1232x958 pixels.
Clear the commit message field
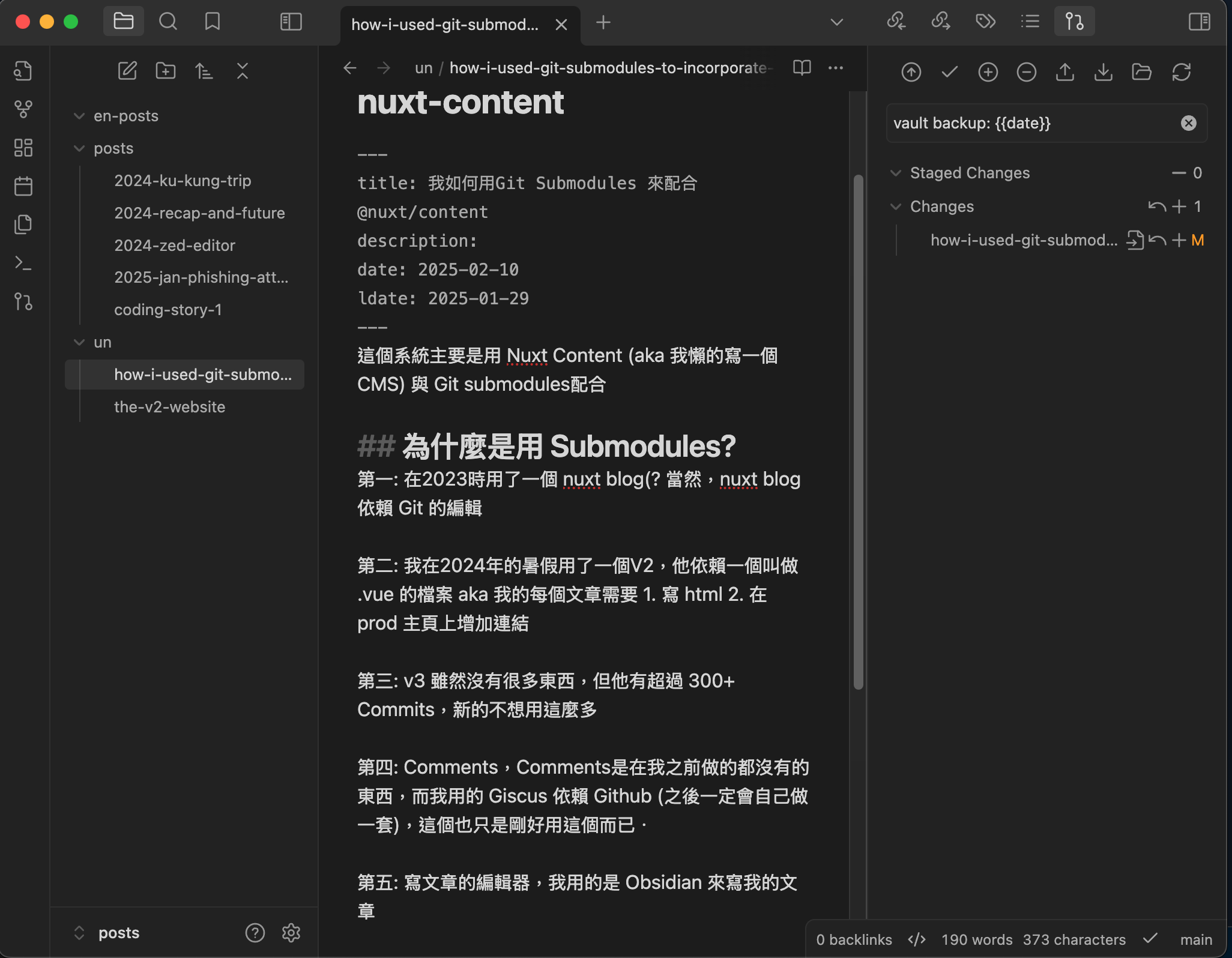[1188, 123]
